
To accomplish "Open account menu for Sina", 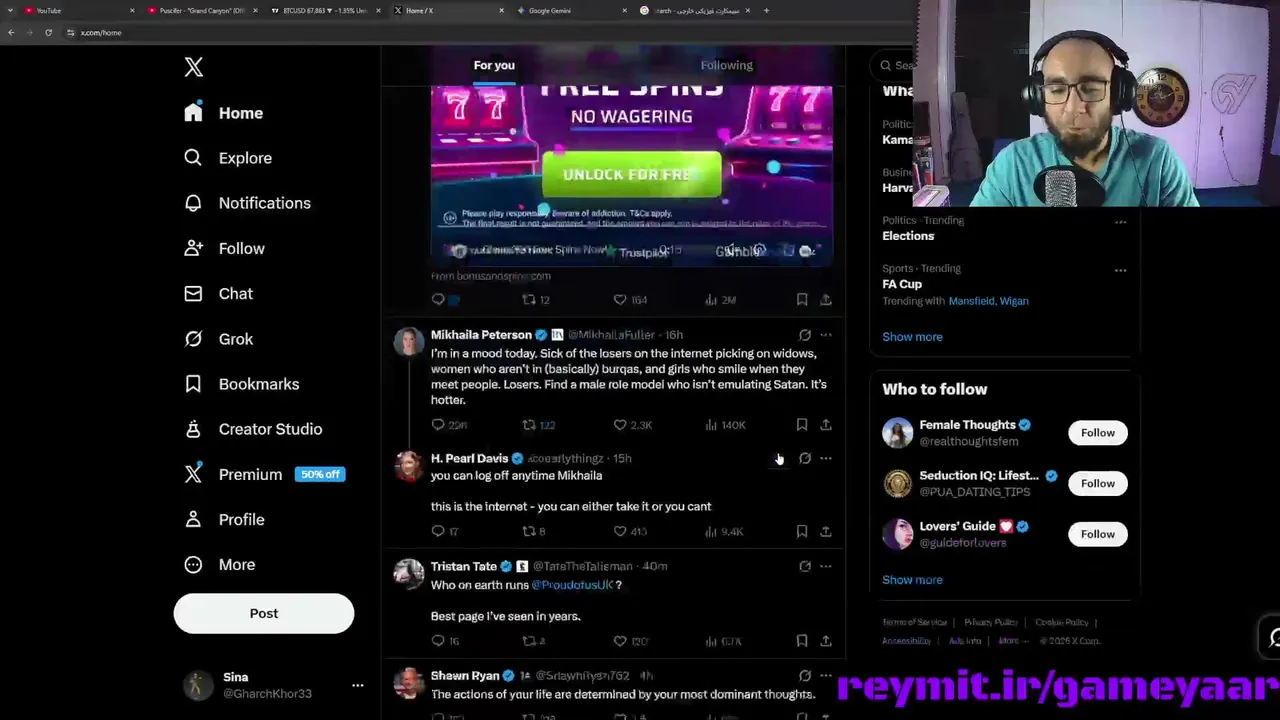I will 274,685.
